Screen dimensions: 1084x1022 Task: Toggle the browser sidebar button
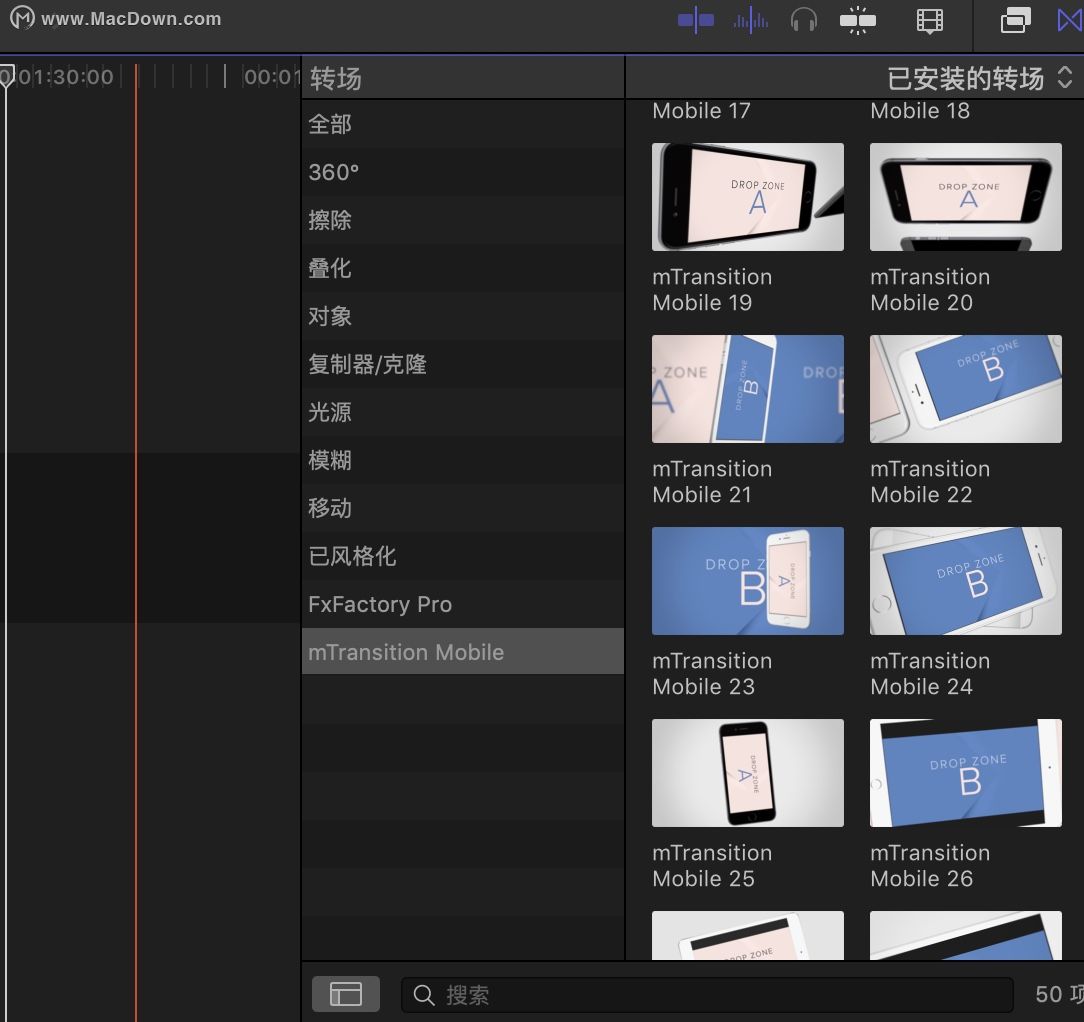coord(346,994)
